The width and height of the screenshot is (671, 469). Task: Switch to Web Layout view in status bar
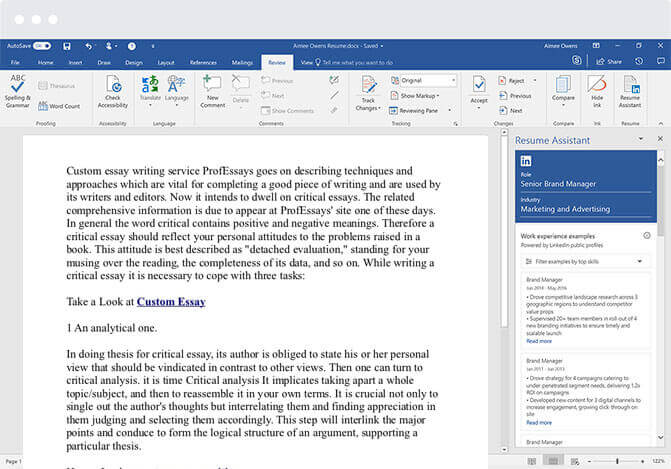click(x=575, y=461)
